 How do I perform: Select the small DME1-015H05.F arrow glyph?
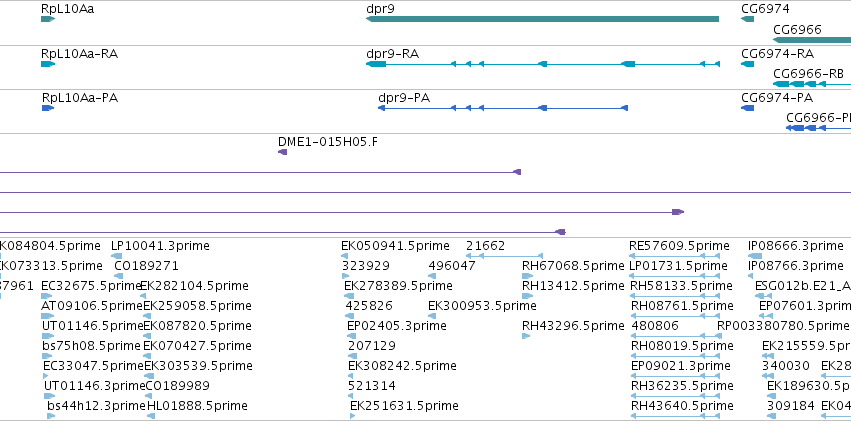point(282,152)
